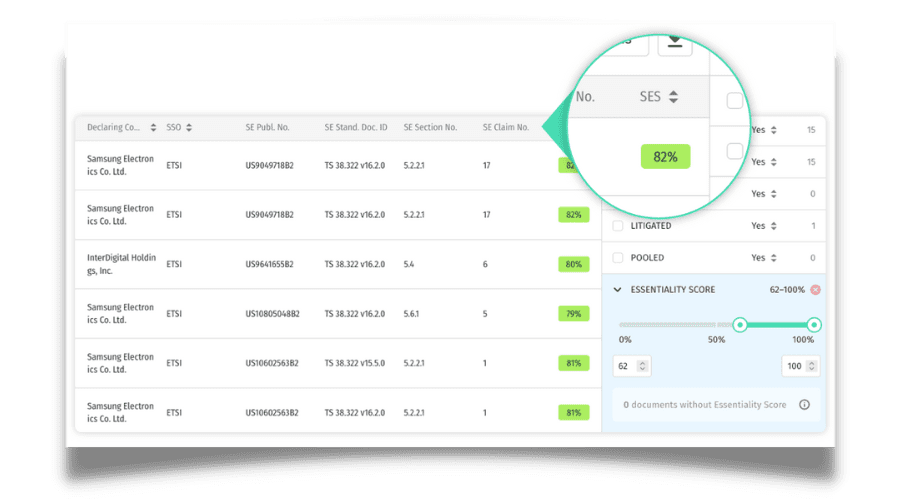Sort by the SSO column arrows
Screen dimensions: 900x500
189,127
